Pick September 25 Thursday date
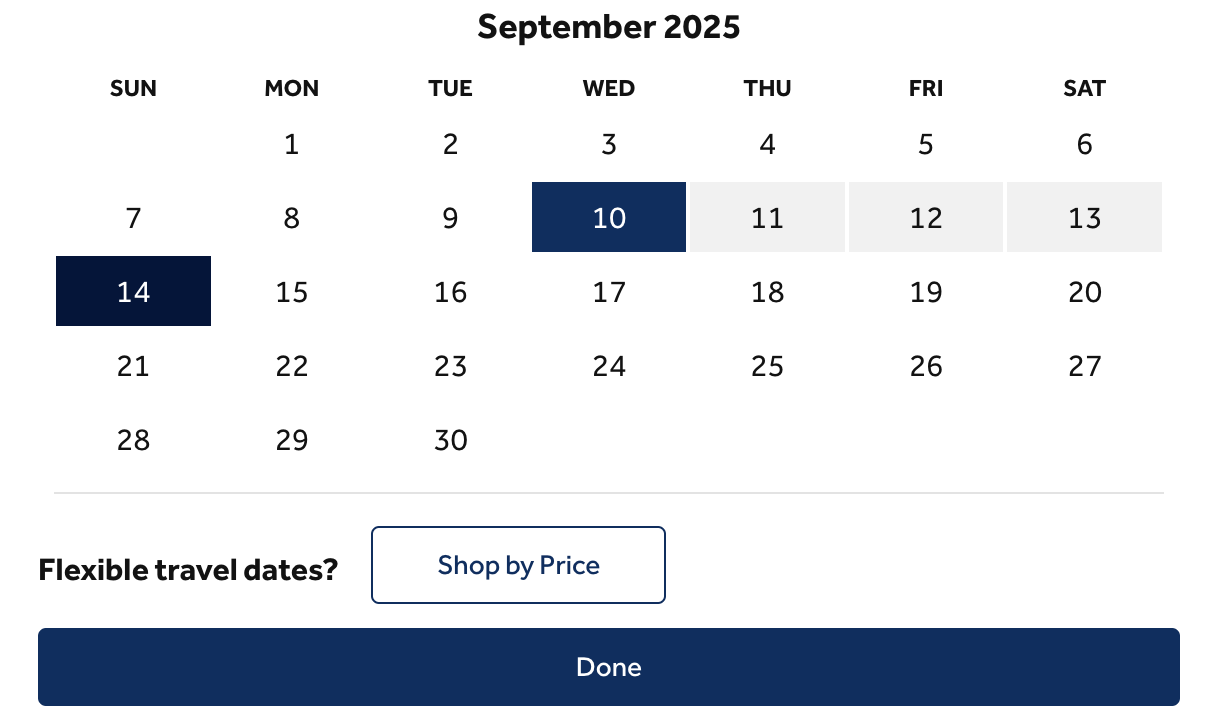The height and width of the screenshot is (712, 1210). pyautogui.click(x=767, y=365)
